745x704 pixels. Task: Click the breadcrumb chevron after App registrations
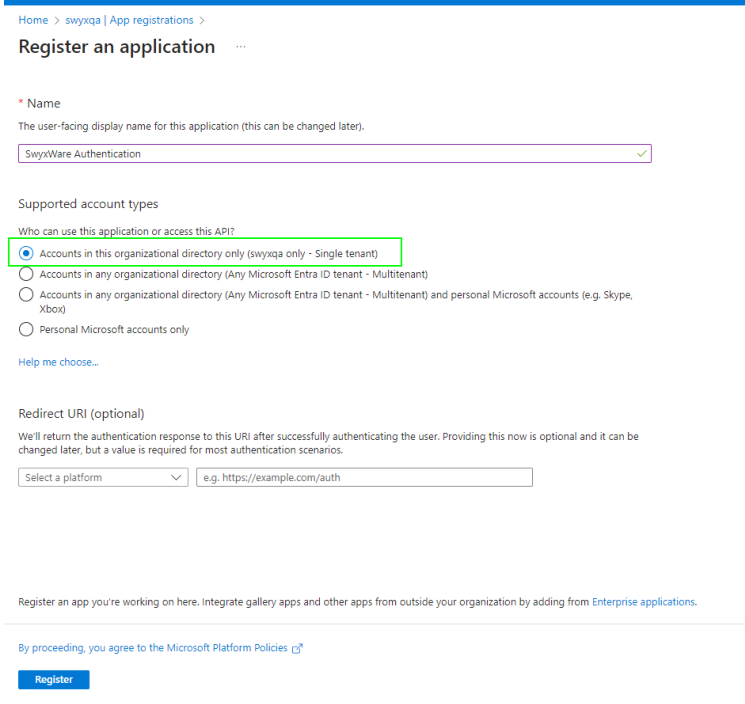pos(202,20)
